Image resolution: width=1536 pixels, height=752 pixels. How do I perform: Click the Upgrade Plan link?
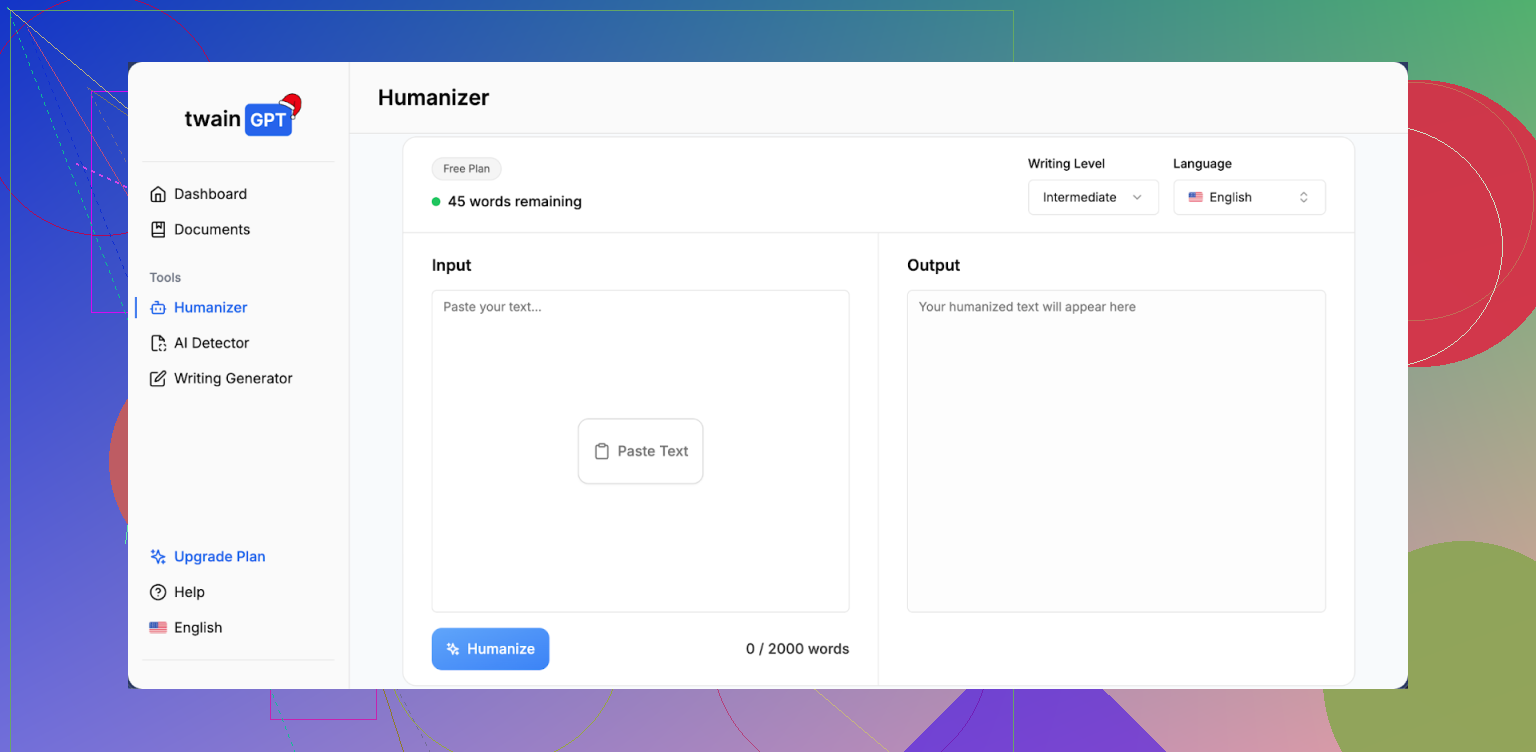coord(219,557)
